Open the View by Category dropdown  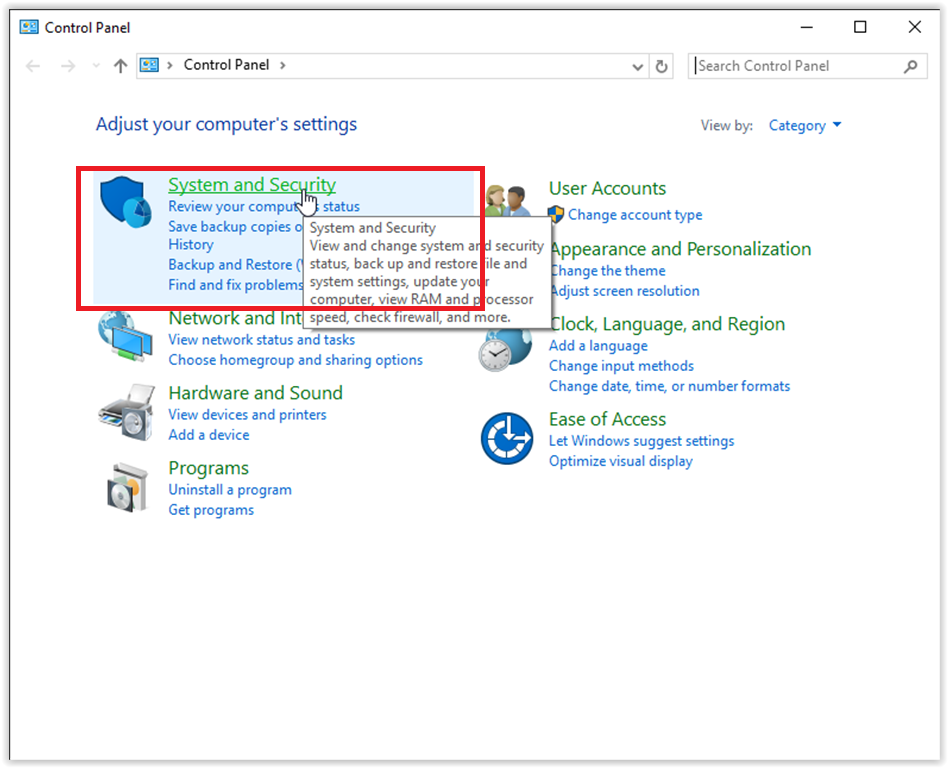(804, 125)
